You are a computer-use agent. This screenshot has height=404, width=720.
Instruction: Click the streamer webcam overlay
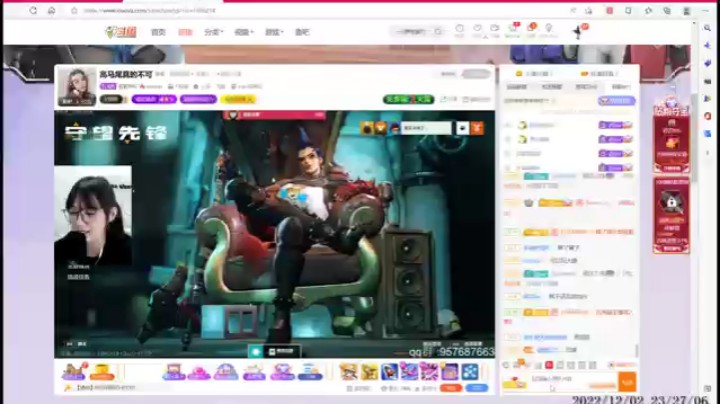coord(93,216)
